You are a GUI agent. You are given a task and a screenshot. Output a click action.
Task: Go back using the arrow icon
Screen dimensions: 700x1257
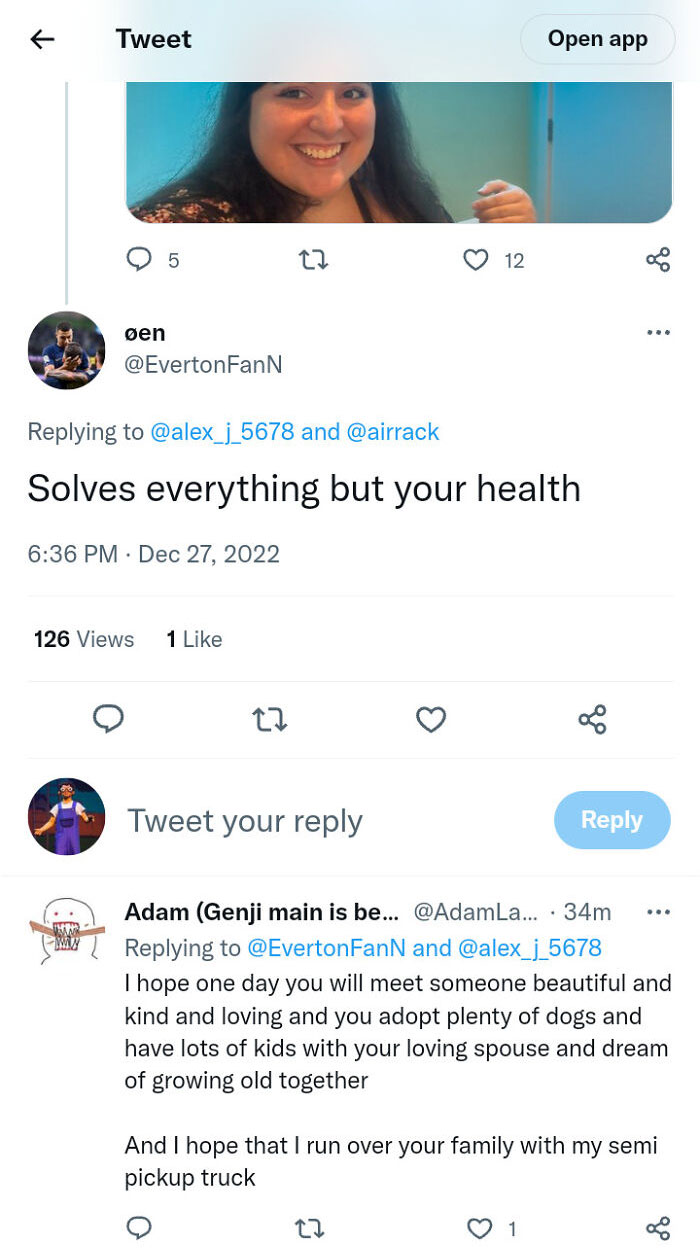tap(42, 40)
